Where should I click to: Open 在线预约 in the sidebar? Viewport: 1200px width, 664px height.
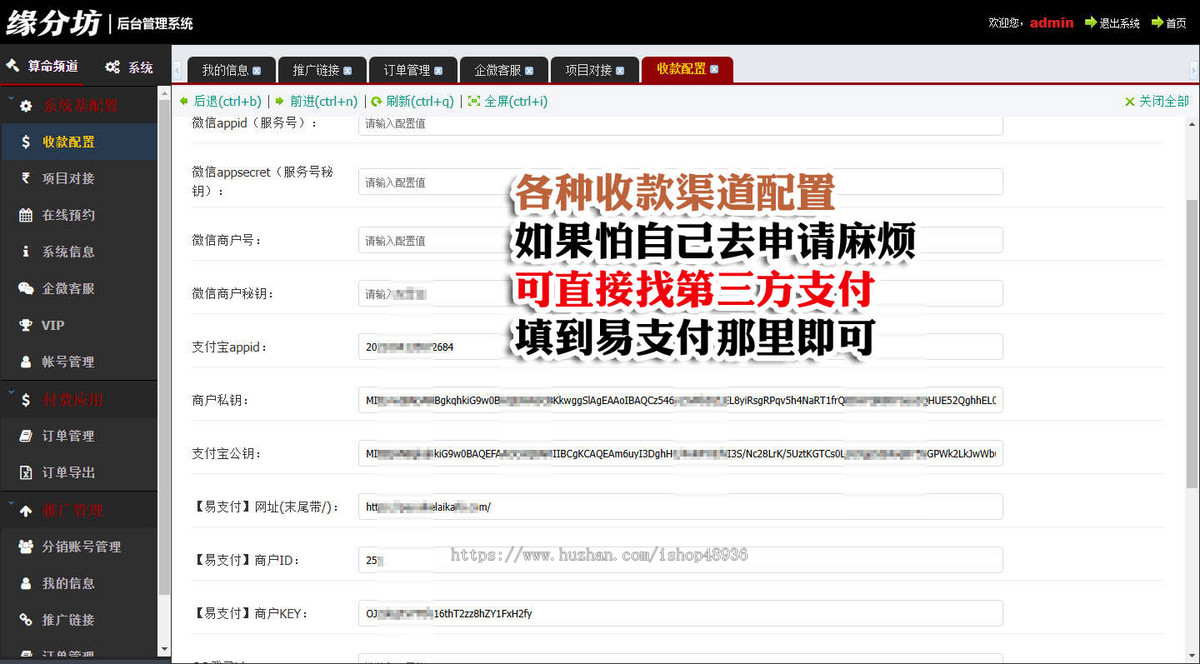[79, 215]
